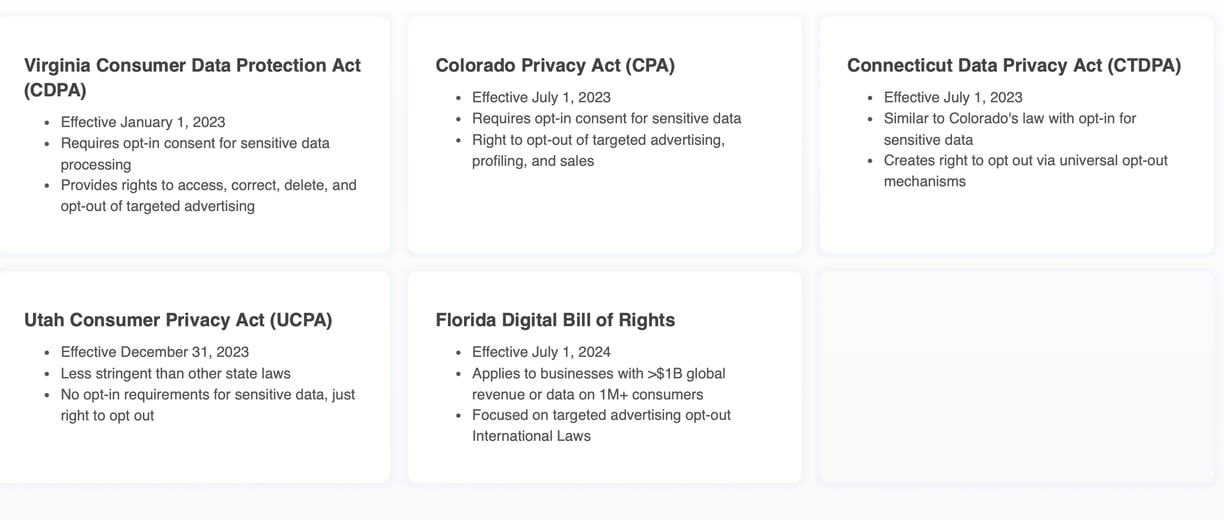
Task: Select 'Less stringent than other state laws' text
Action: (x=176, y=373)
